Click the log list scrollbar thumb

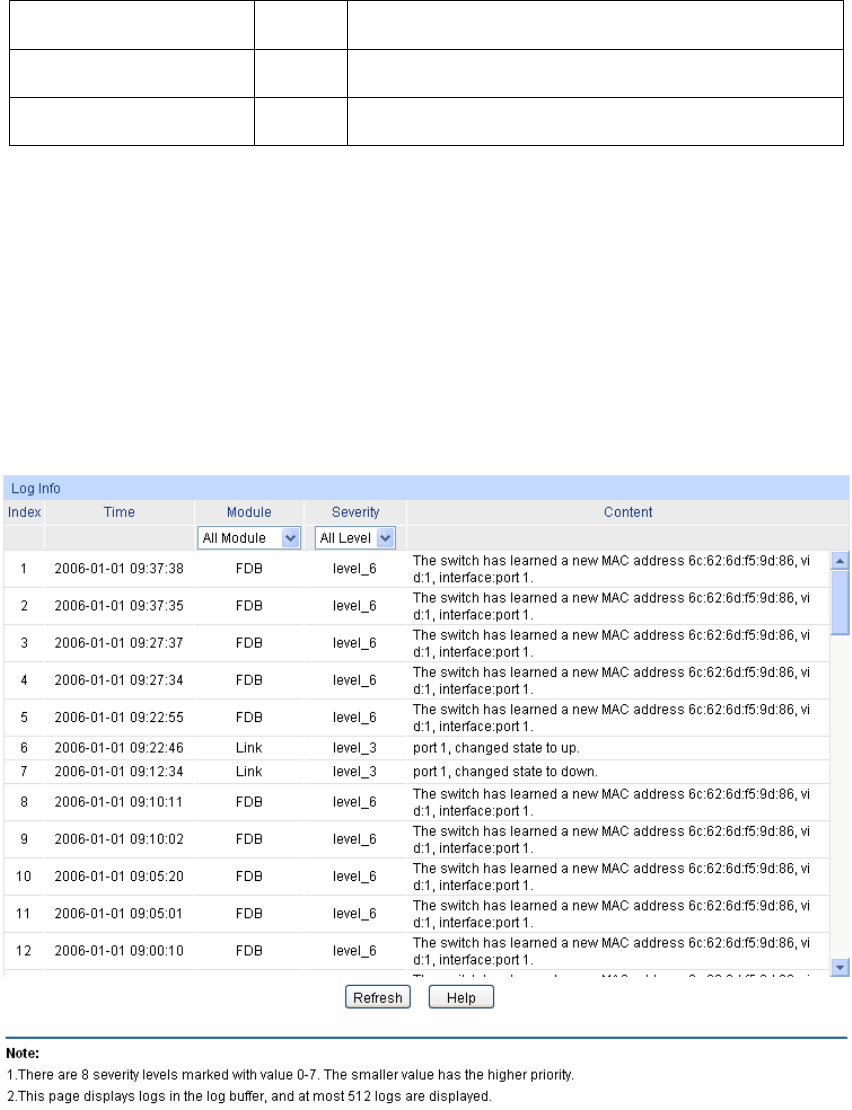(x=839, y=602)
